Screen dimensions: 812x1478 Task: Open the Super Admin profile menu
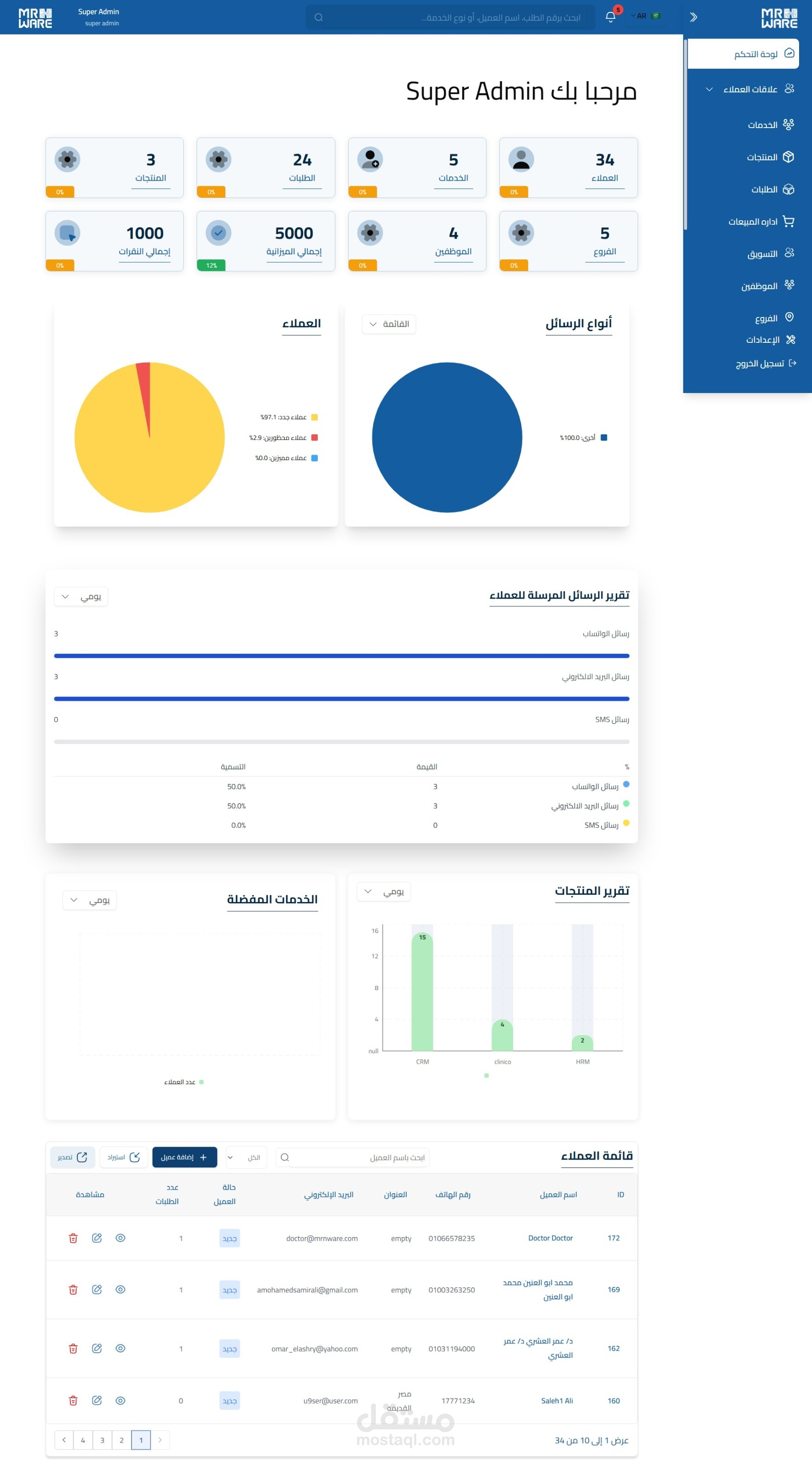tap(99, 17)
